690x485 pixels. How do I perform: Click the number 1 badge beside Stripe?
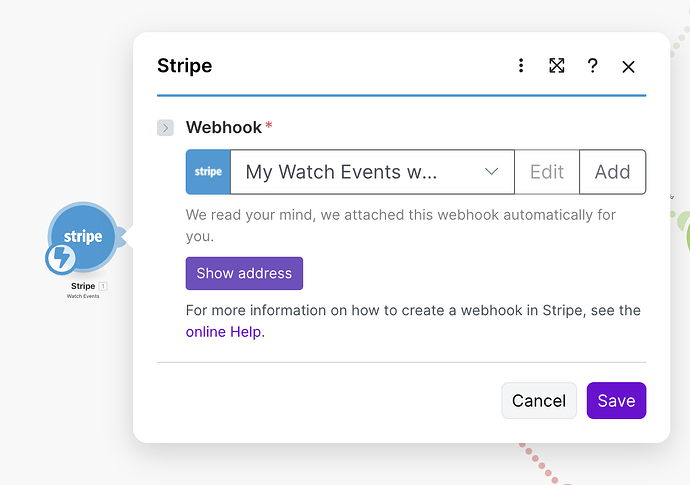click(102, 286)
